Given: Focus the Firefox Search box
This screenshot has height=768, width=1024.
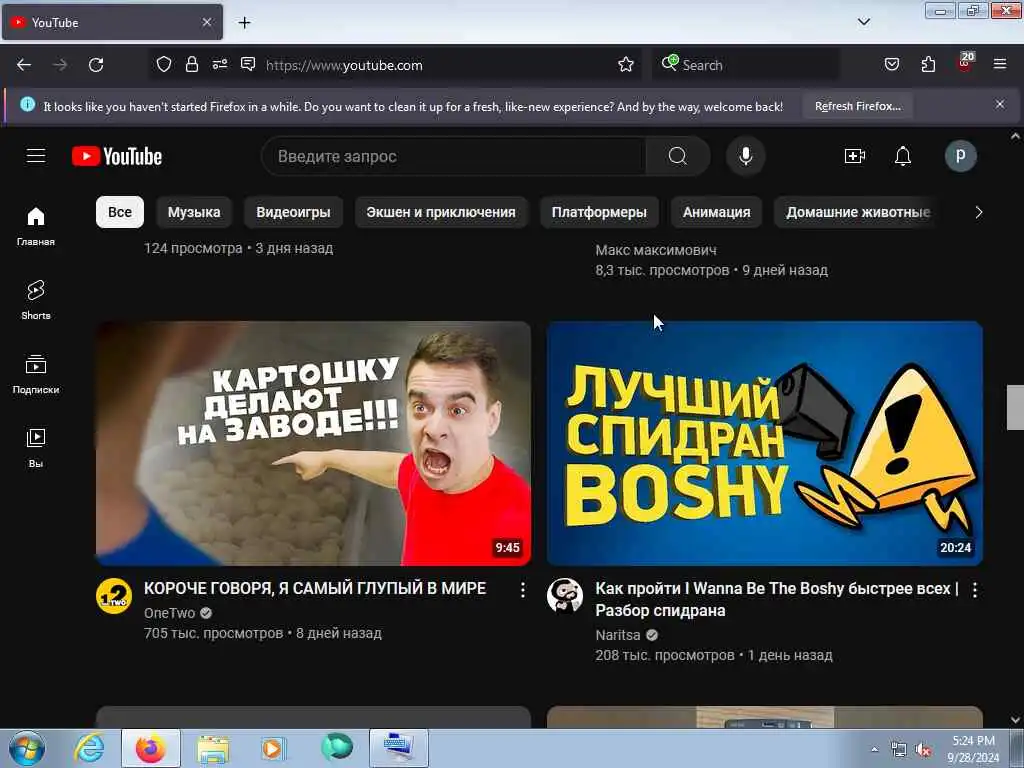Looking at the screenshot, I should (x=746, y=65).
